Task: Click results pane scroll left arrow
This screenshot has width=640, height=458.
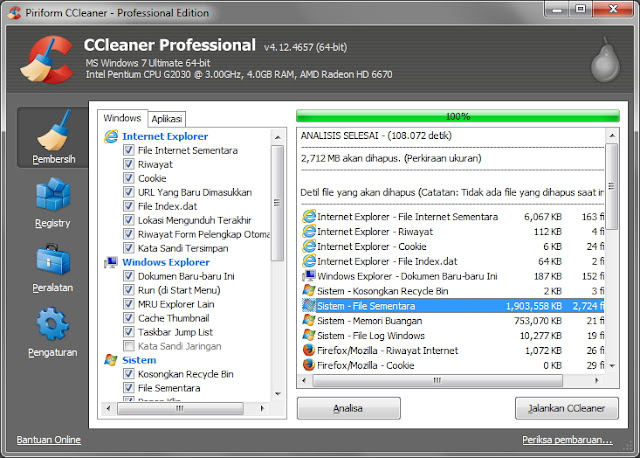Action: (304, 380)
